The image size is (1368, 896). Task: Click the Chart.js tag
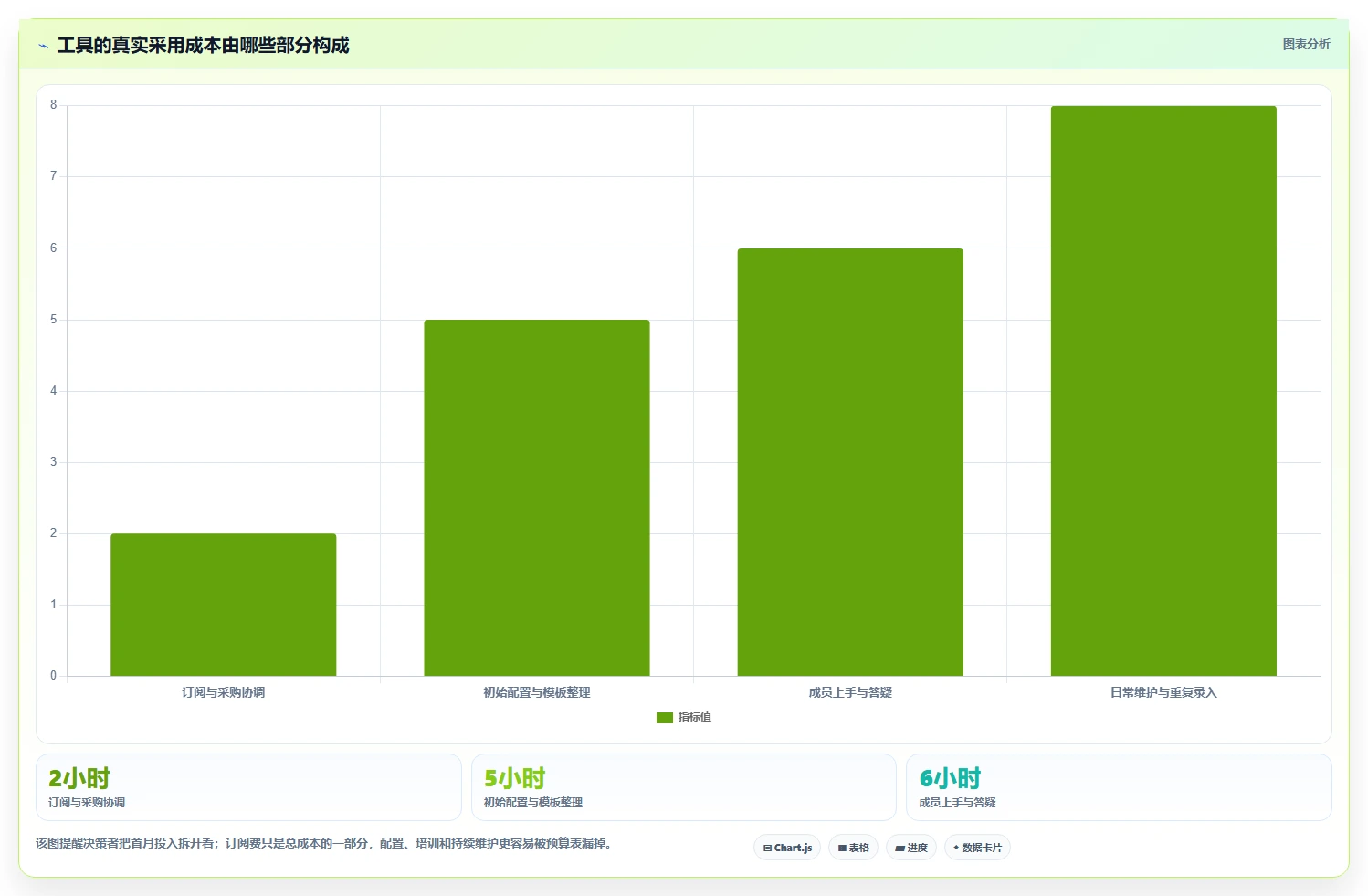[x=787, y=848]
